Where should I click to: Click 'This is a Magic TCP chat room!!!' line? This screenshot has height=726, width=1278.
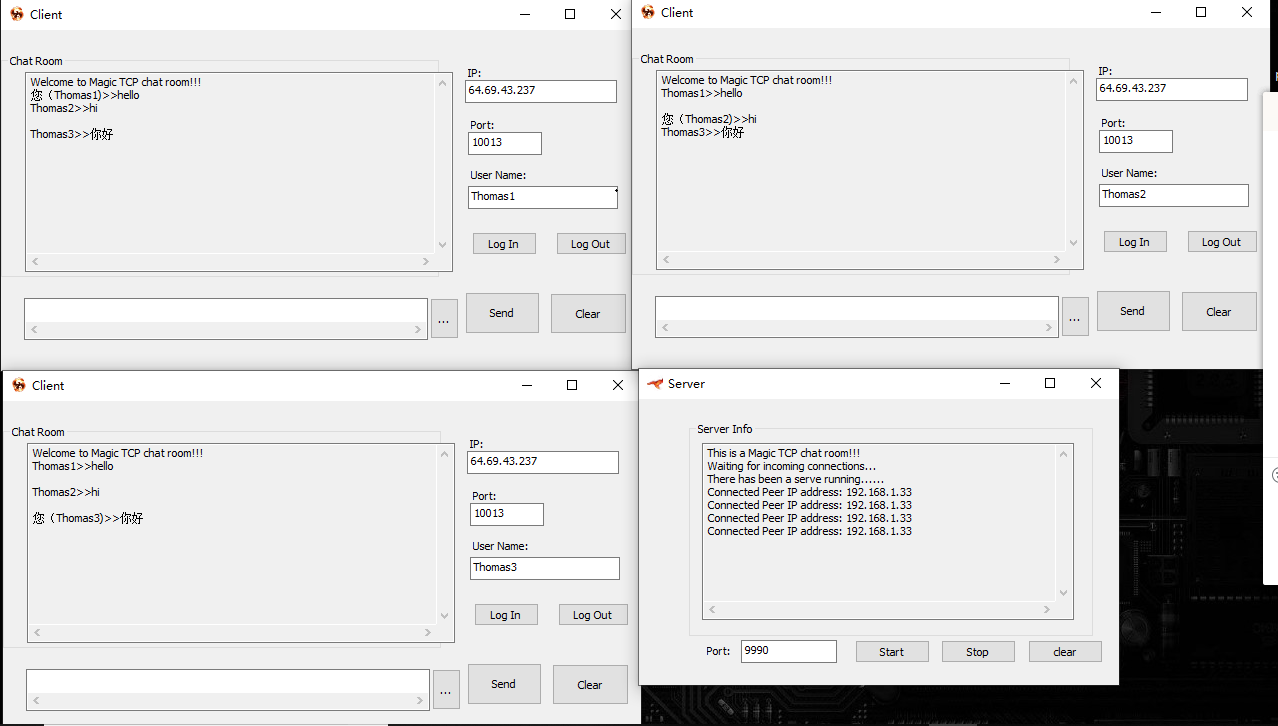pyautogui.click(x=783, y=453)
